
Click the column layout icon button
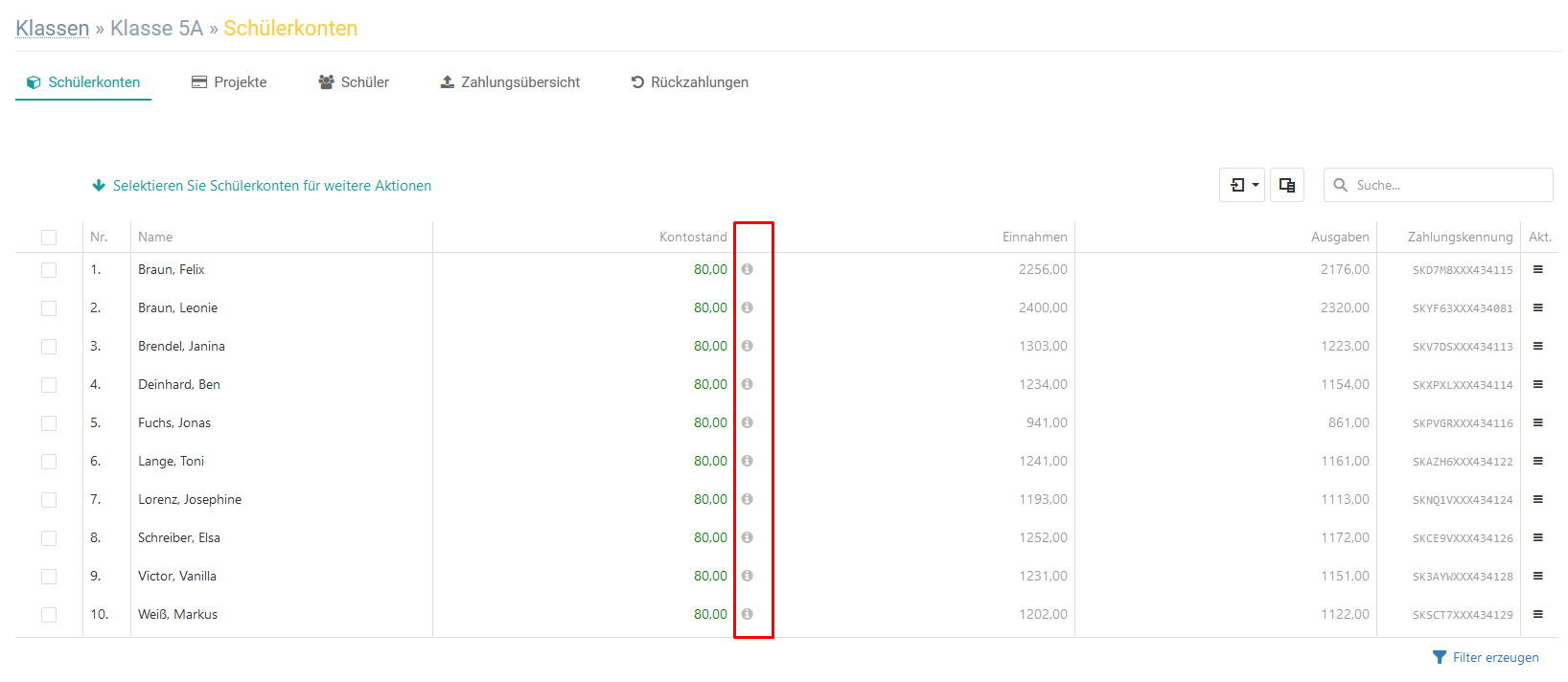1287,185
